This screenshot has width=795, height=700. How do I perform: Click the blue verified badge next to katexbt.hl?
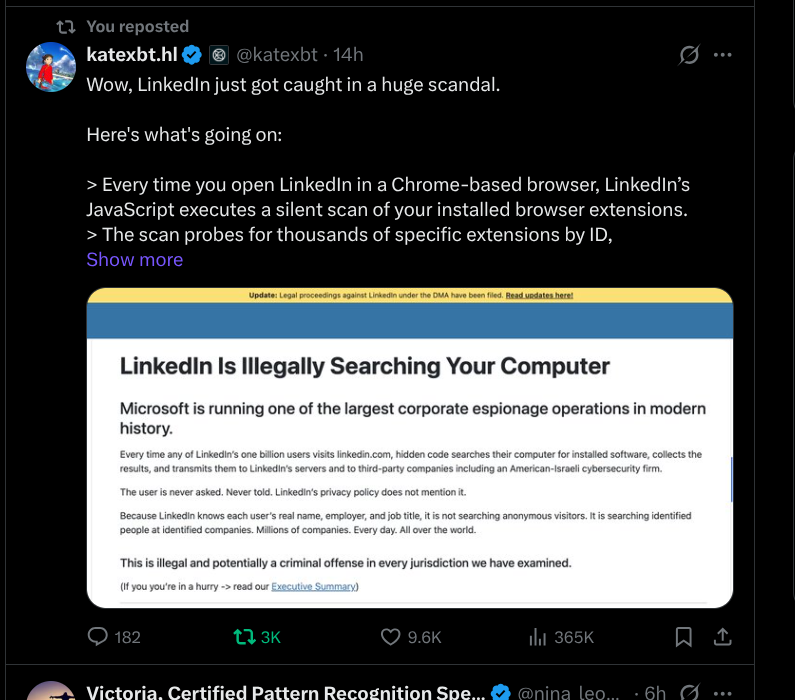pyautogui.click(x=193, y=54)
